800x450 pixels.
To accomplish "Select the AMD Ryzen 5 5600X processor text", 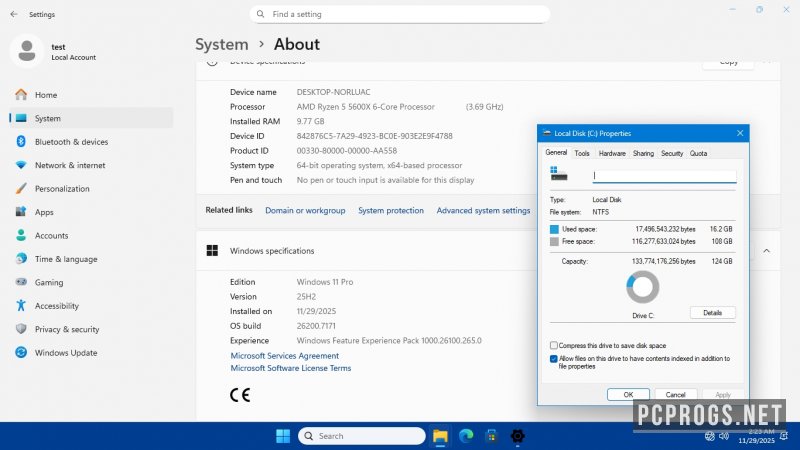I will click(366, 107).
